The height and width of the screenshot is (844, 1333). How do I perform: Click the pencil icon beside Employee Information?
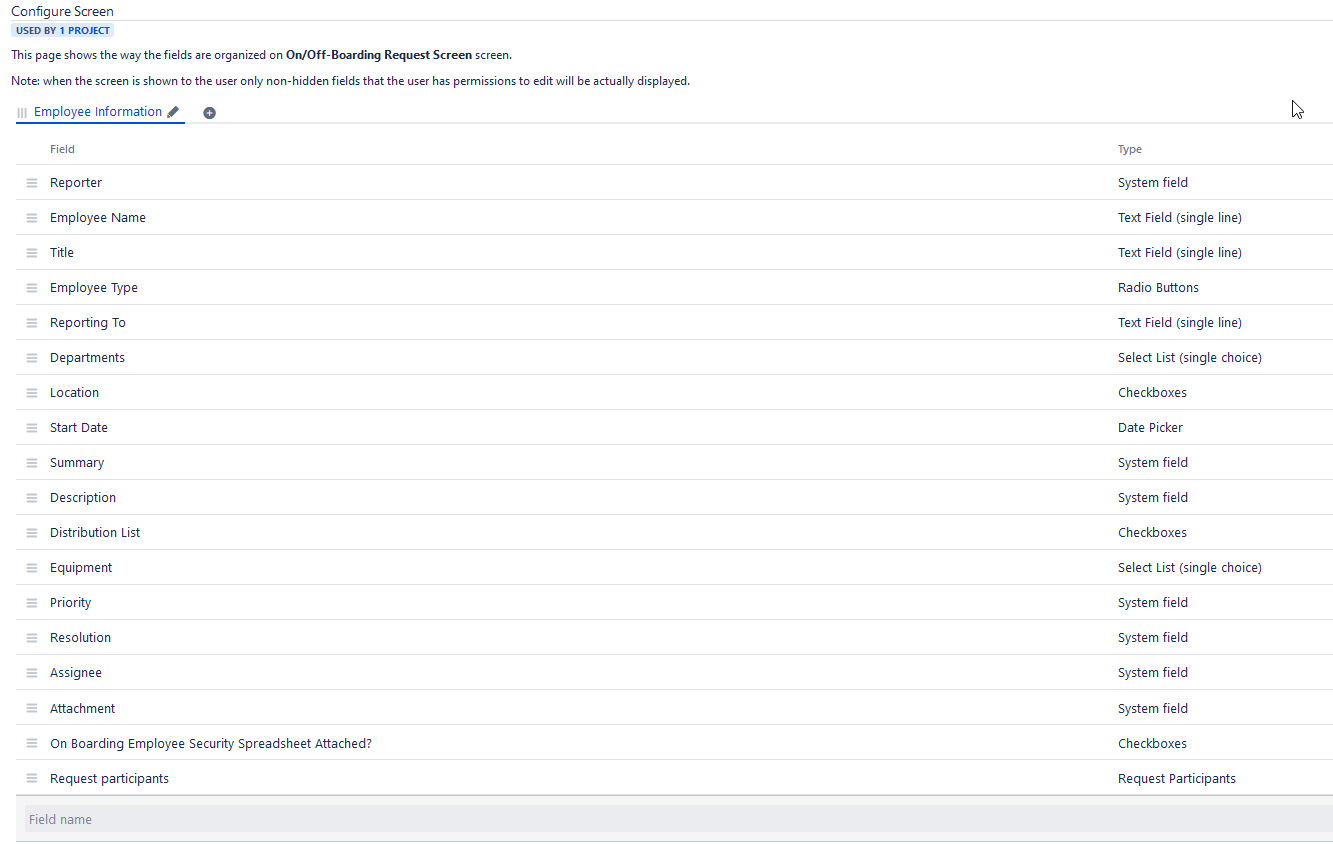[x=173, y=112]
